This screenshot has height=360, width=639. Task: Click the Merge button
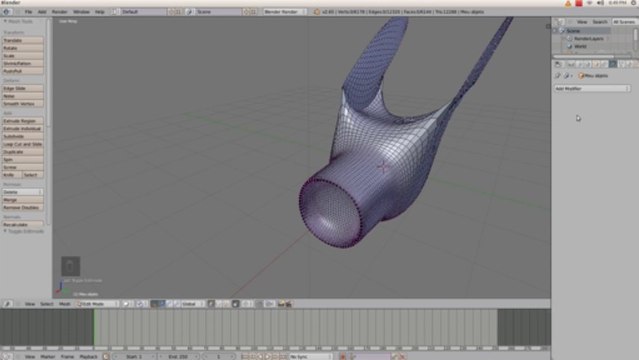click(23, 200)
